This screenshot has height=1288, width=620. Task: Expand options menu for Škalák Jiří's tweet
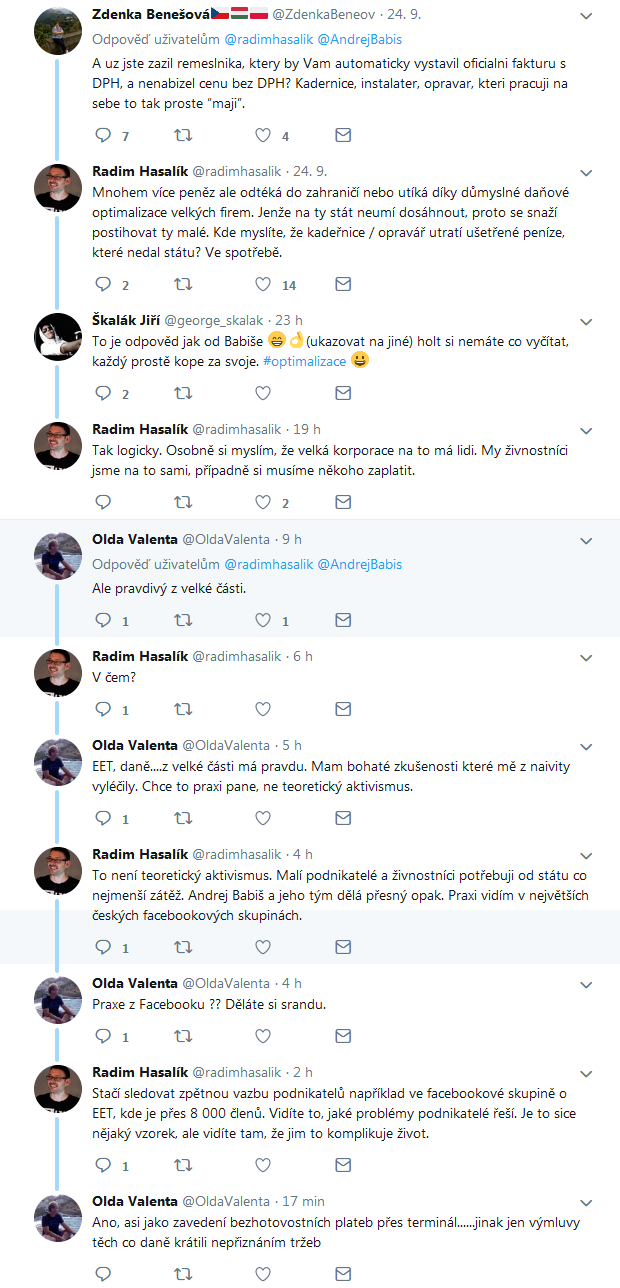click(x=587, y=320)
